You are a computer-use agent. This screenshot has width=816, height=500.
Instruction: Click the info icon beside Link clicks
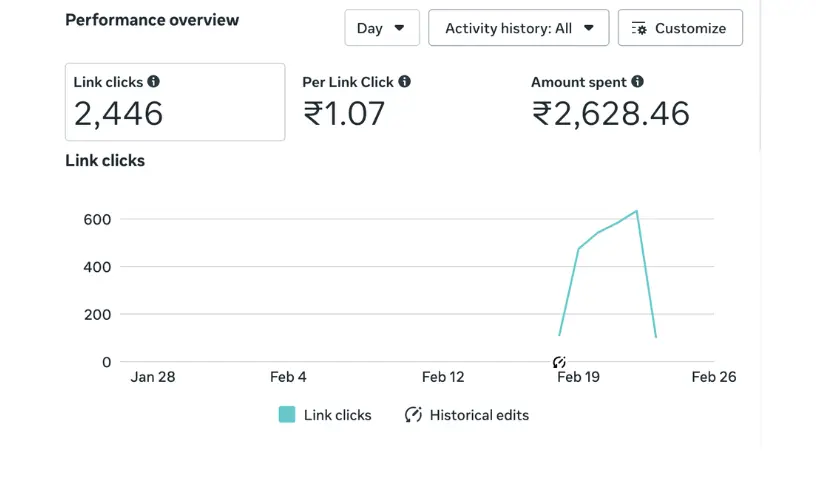(154, 82)
